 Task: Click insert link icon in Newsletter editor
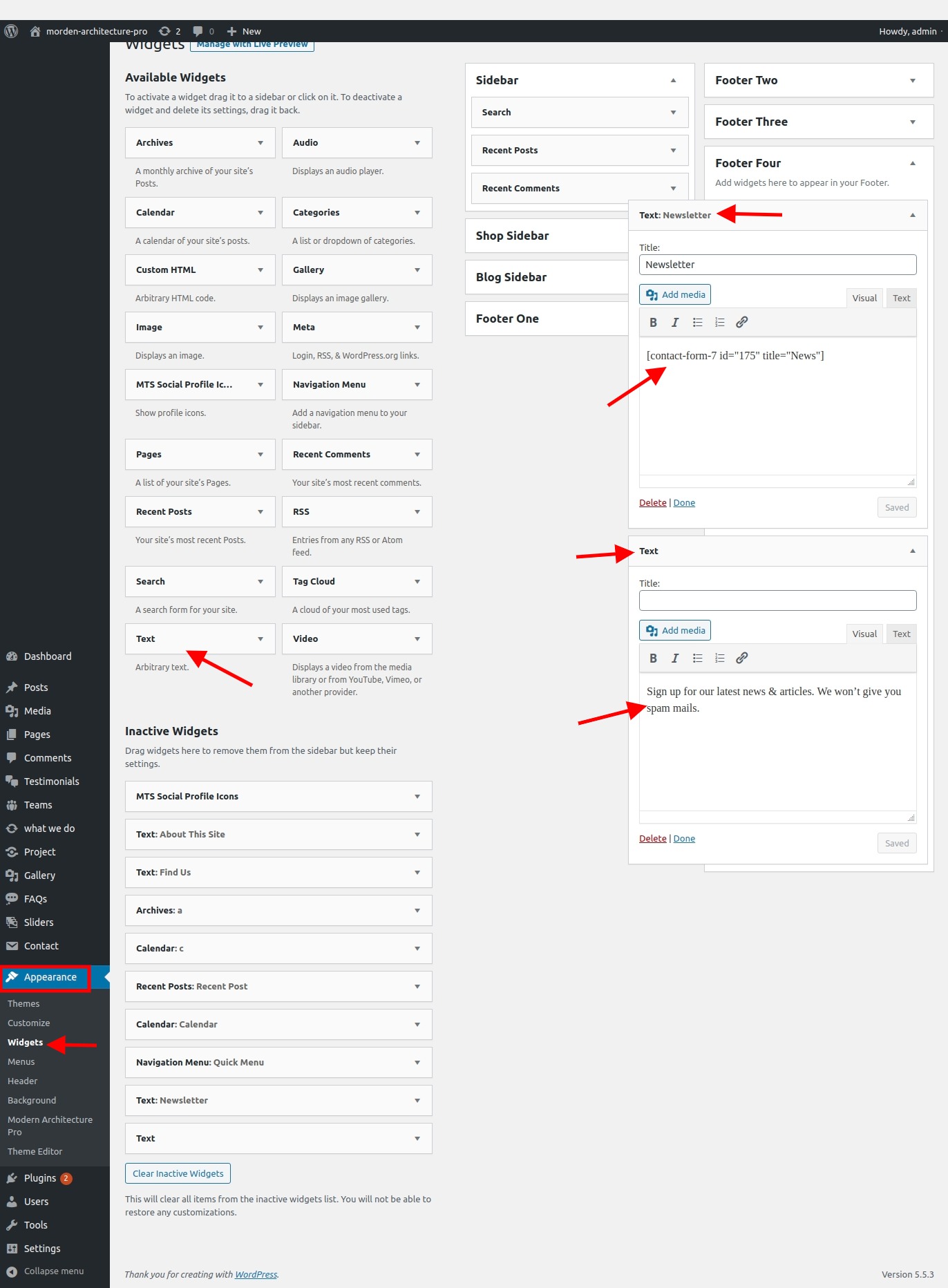pyautogui.click(x=741, y=323)
